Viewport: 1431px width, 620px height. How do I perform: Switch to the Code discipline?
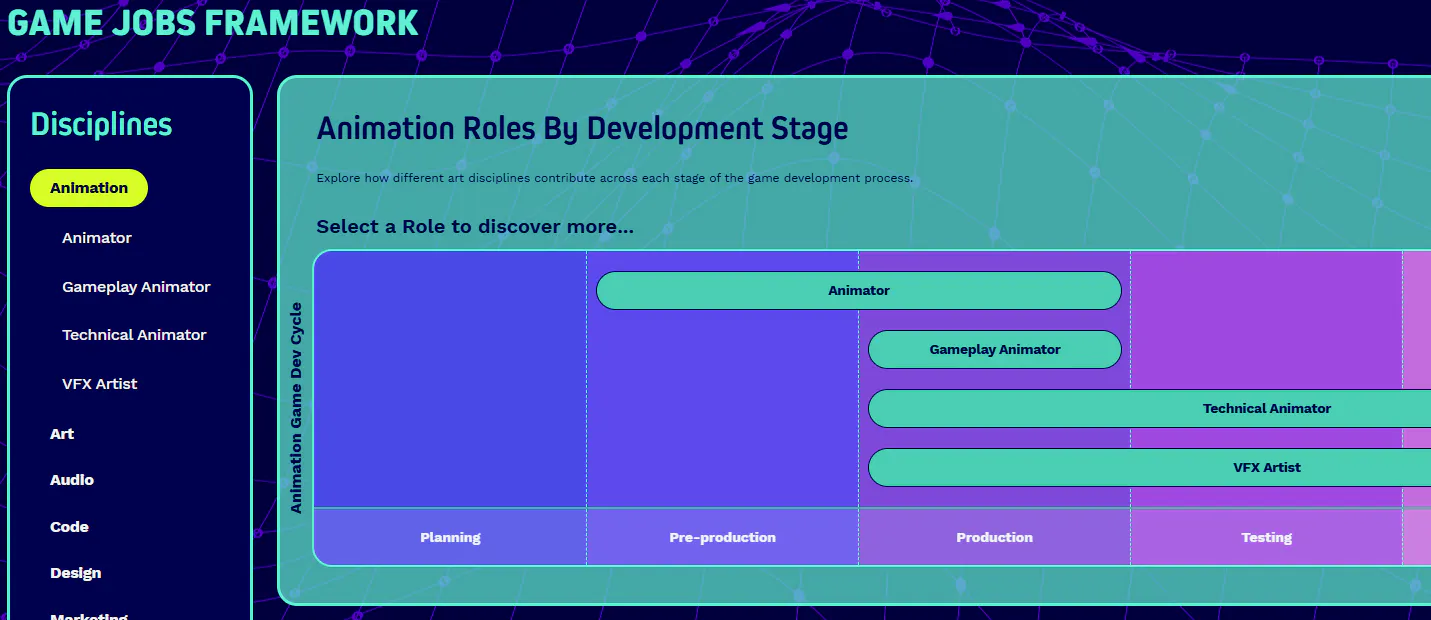69,527
